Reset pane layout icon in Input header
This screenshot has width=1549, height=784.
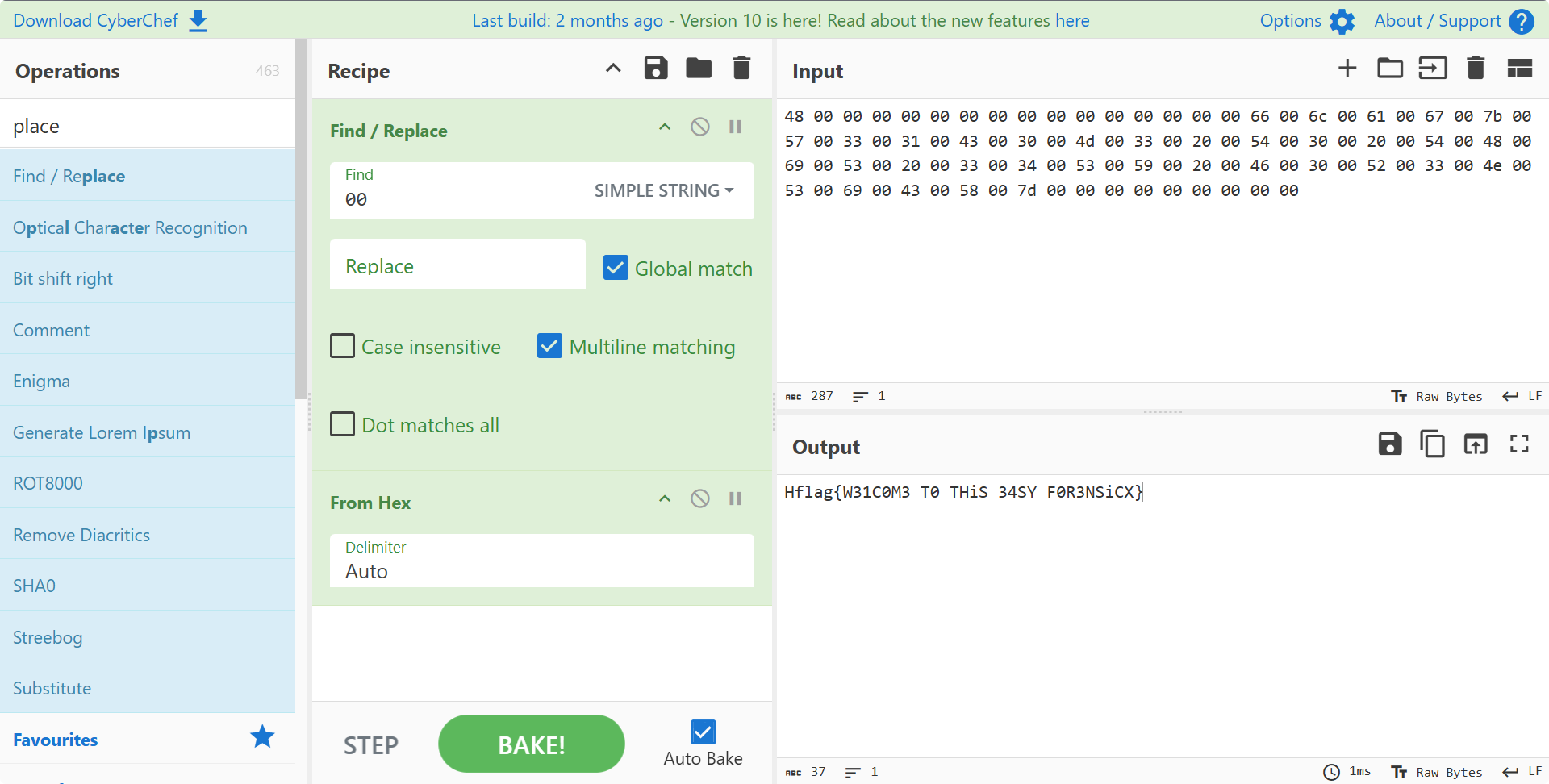[1520, 68]
